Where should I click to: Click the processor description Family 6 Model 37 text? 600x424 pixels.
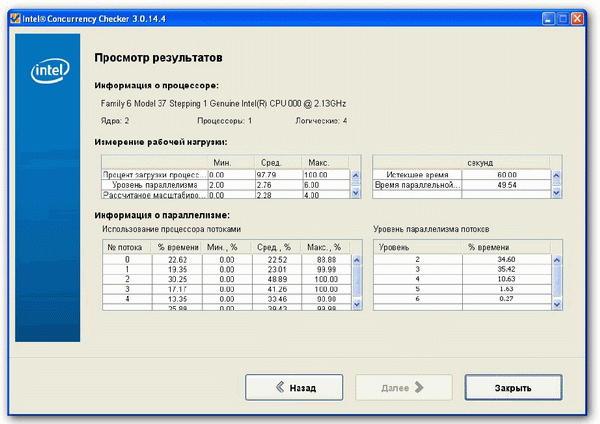(223, 104)
